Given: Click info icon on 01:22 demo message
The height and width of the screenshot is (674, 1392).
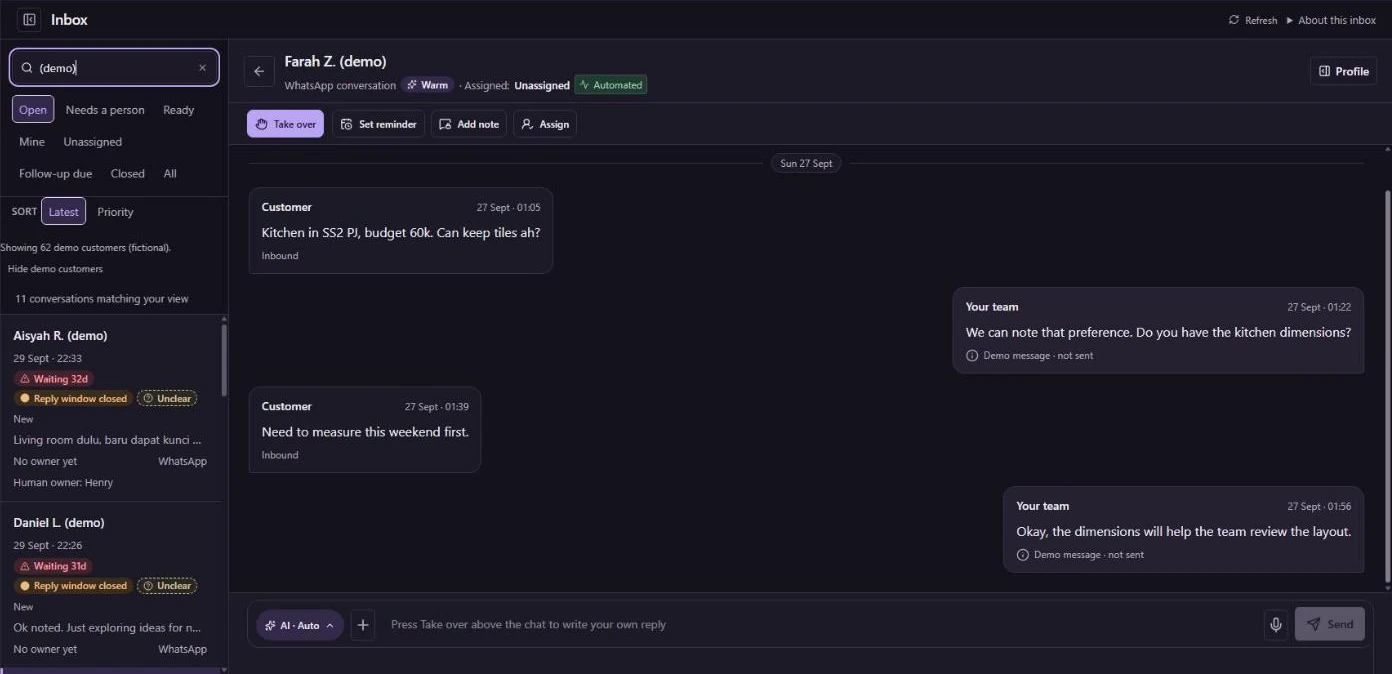Looking at the screenshot, I should pyautogui.click(x=972, y=356).
